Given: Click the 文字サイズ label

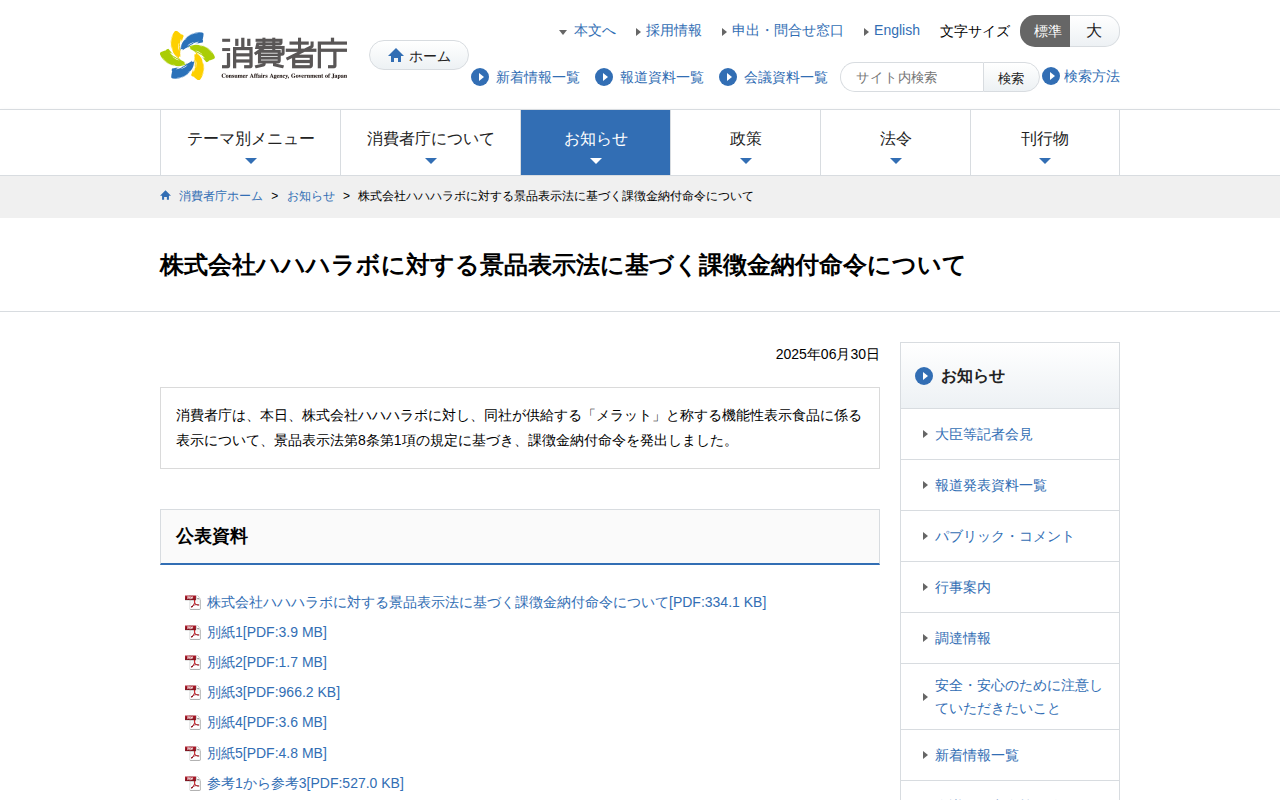Looking at the screenshot, I should coord(975,31).
